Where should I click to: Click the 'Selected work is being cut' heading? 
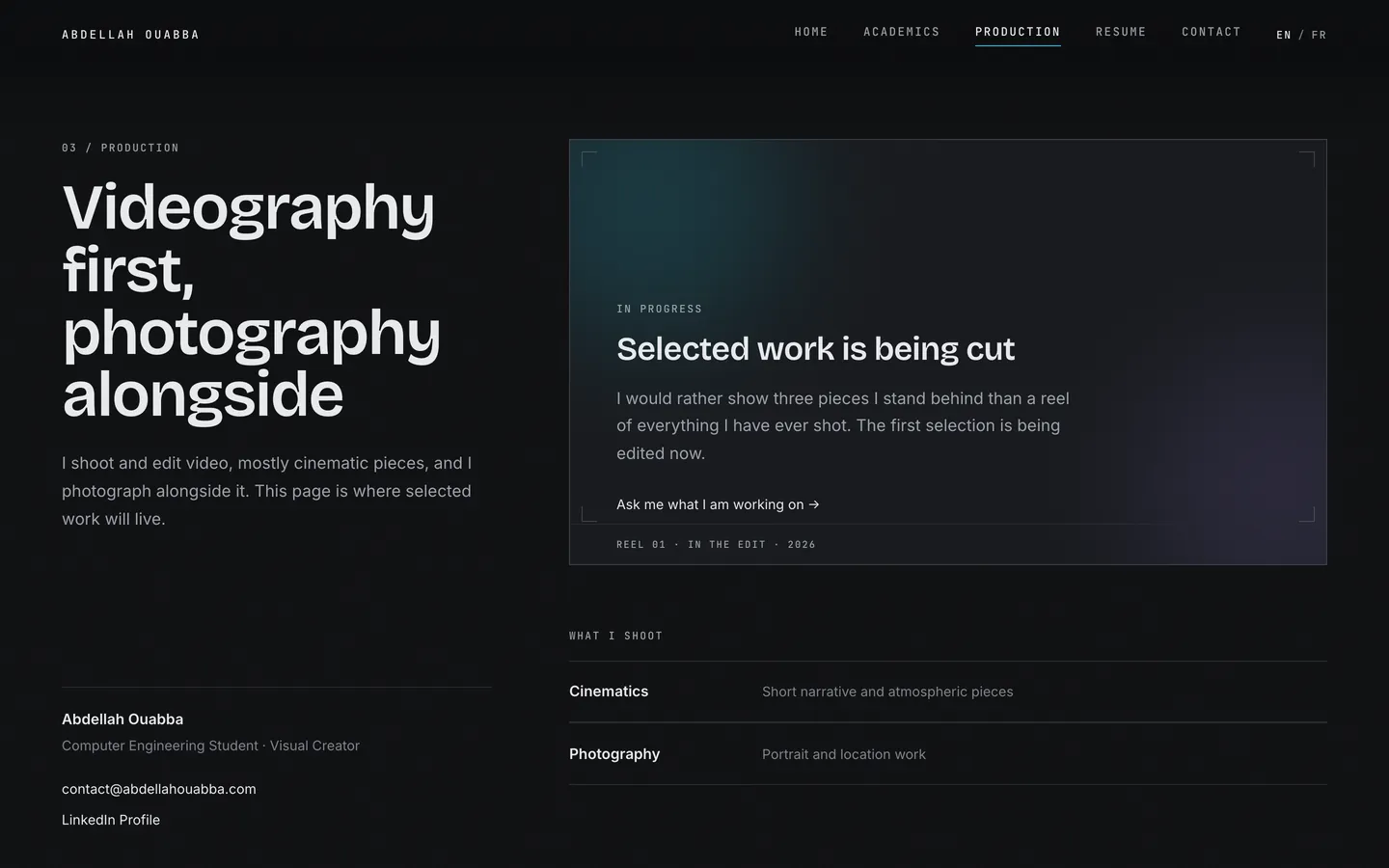pyautogui.click(x=815, y=349)
